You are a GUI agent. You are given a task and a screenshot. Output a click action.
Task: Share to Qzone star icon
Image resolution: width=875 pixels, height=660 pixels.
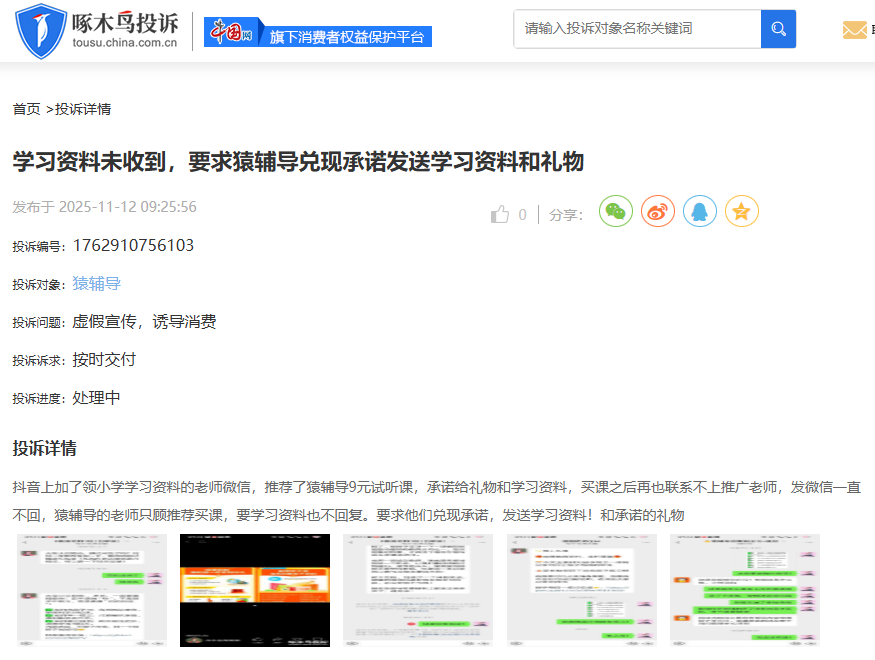742,211
